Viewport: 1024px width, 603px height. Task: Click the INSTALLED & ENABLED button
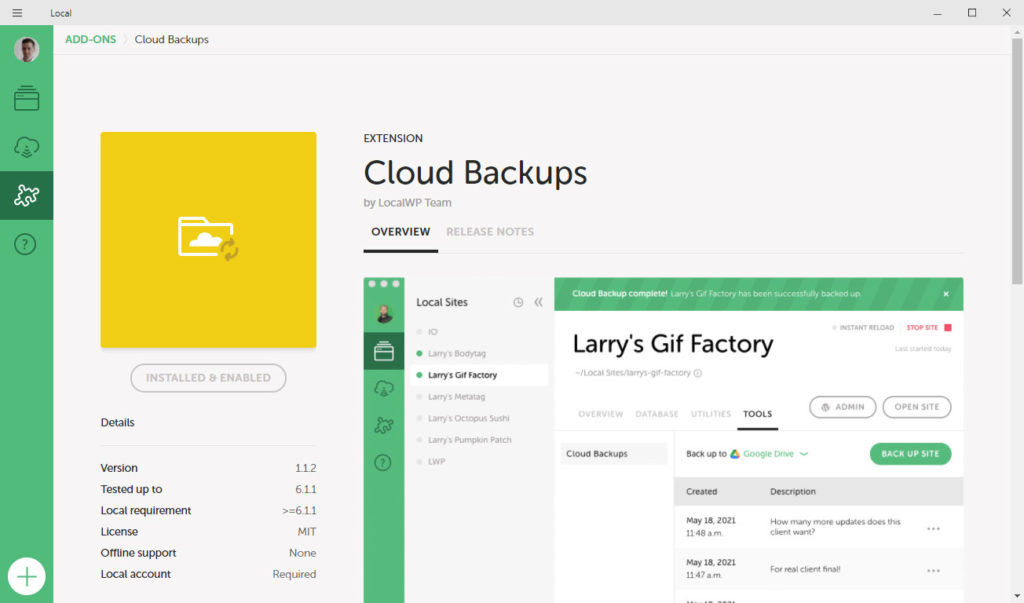[x=208, y=378]
